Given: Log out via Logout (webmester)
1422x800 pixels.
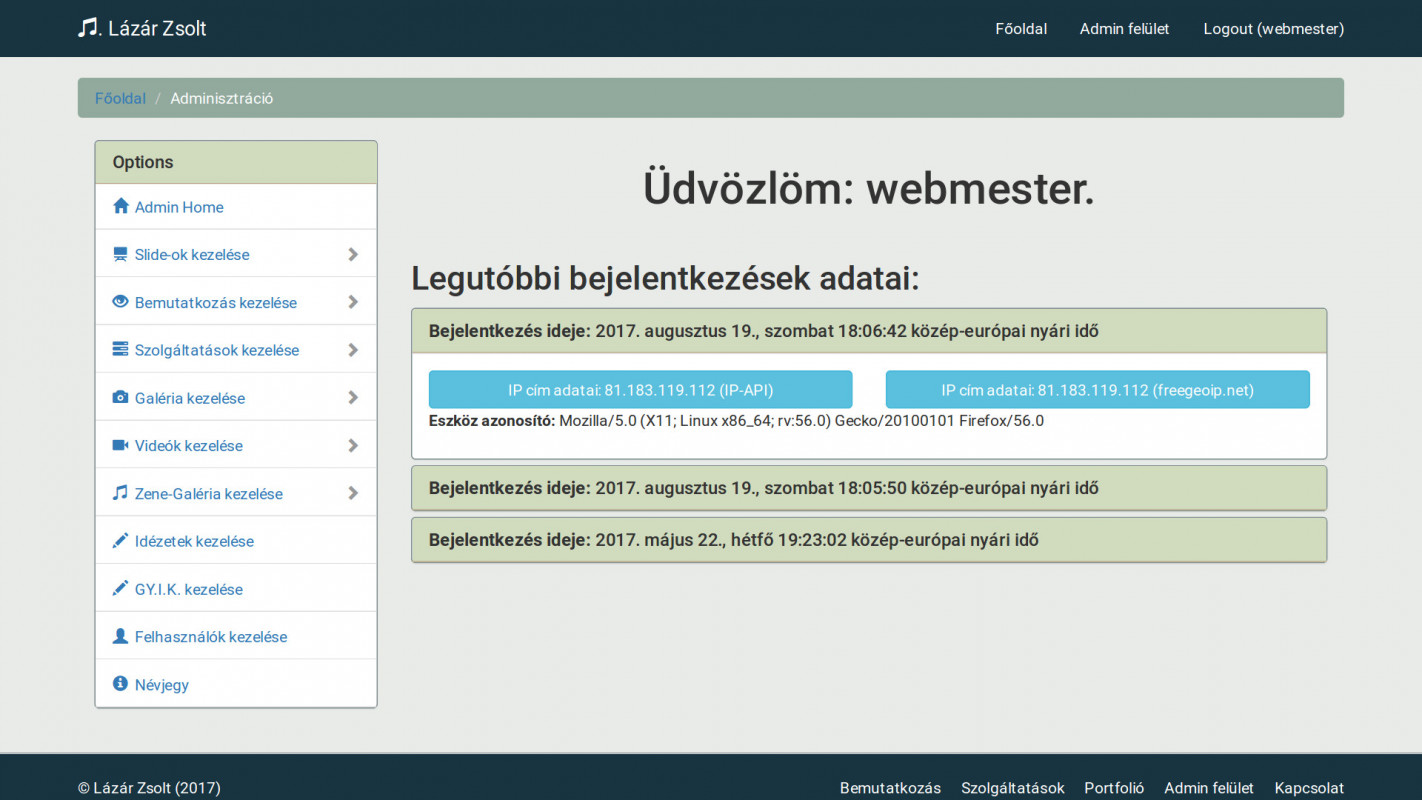Looking at the screenshot, I should point(1273,29).
